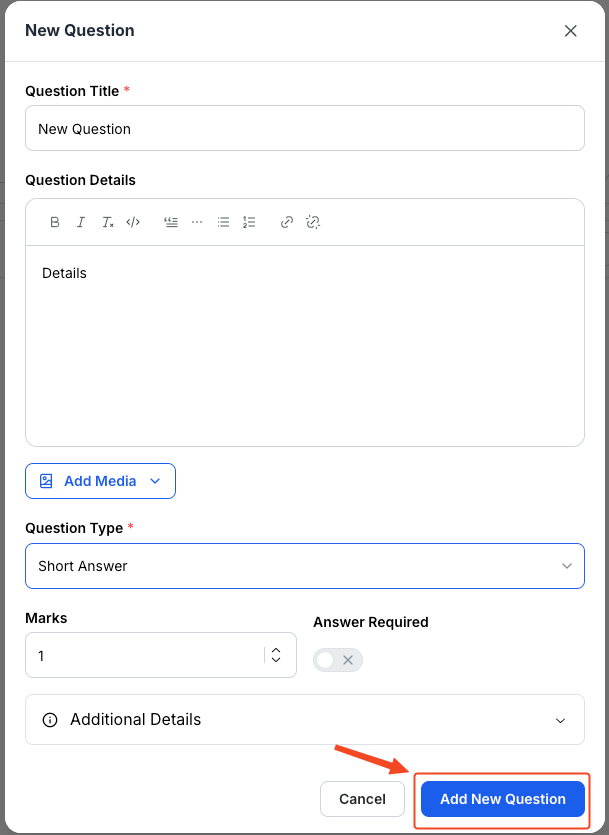Insert numbered list in editor
Screen dimensions: 609x835
[x=249, y=222]
